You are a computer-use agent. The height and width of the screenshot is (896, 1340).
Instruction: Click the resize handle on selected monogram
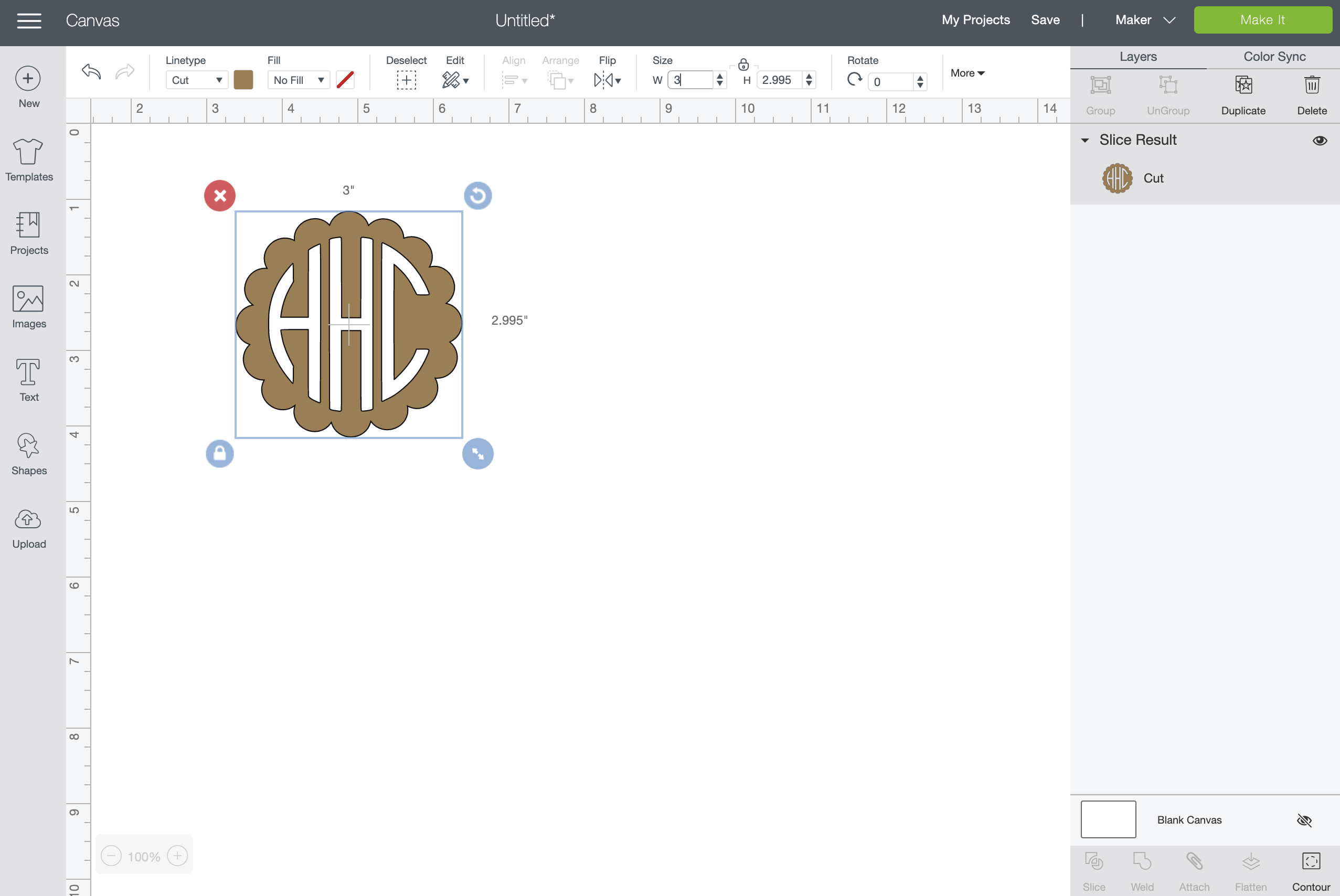tap(478, 454)
